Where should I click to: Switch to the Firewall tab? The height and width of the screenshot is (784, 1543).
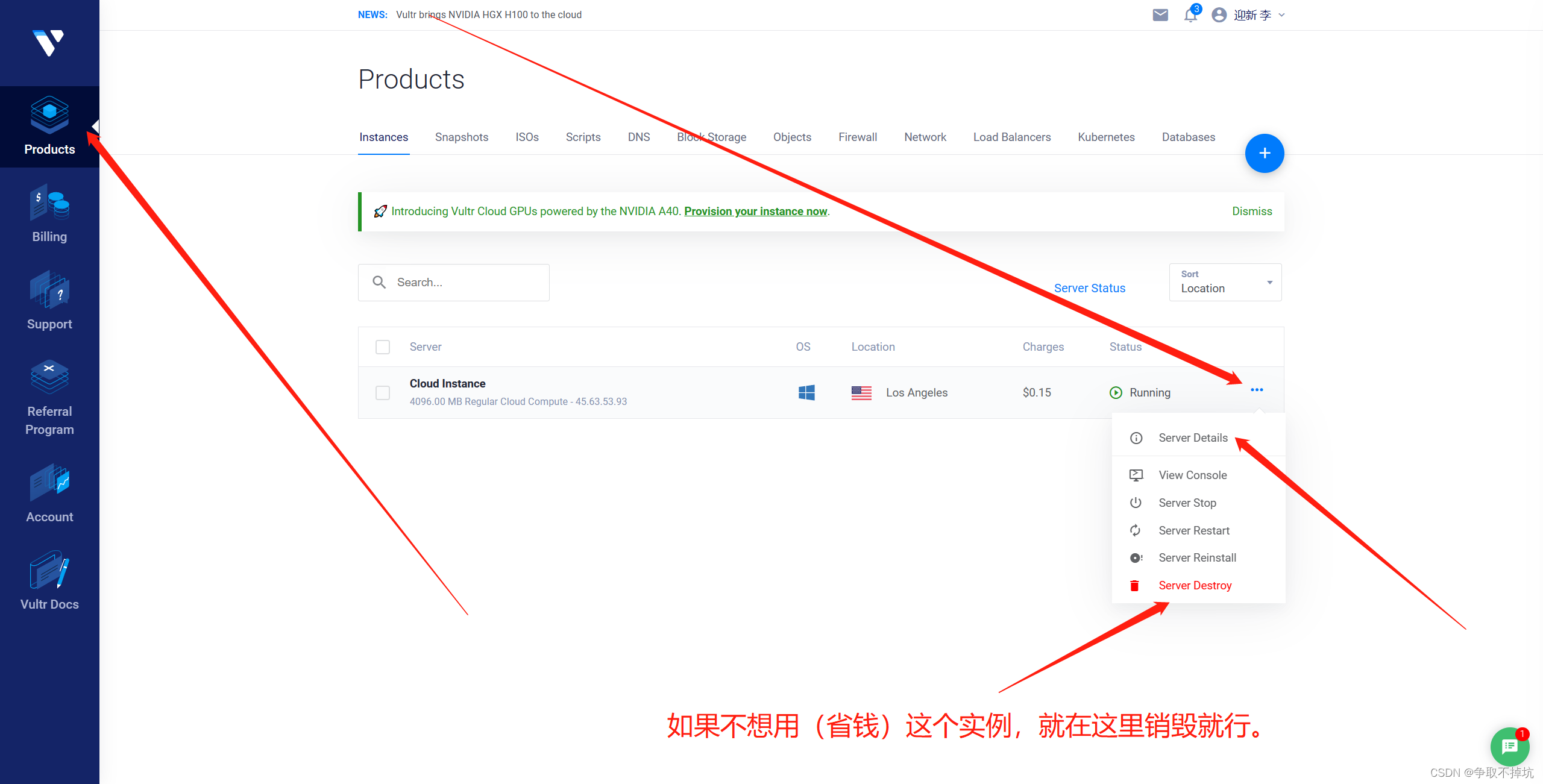(858, 137)
